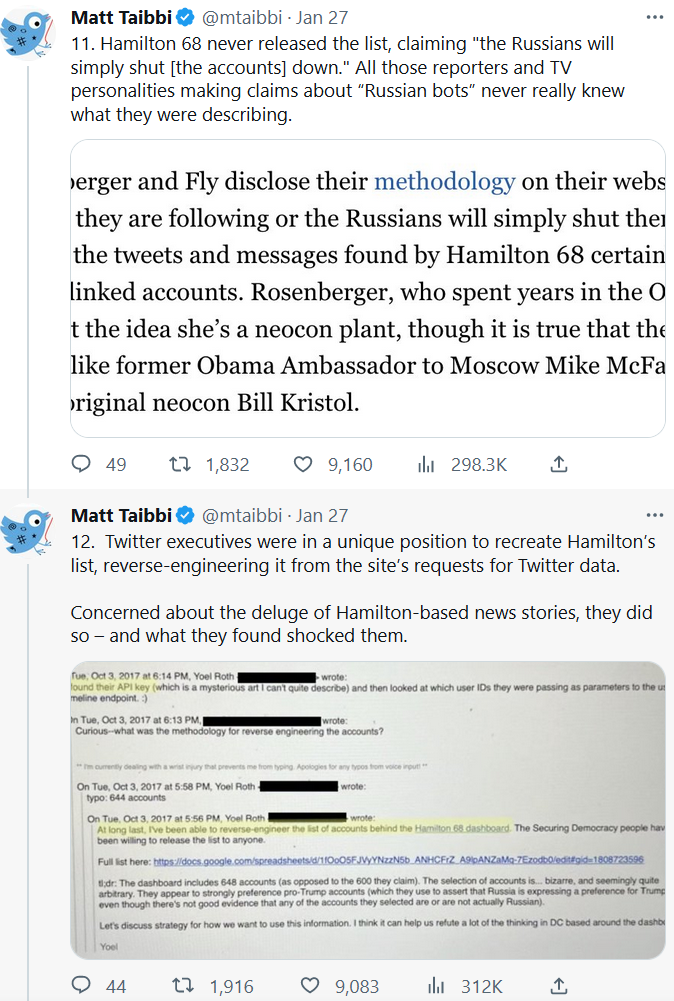View analytics showing 298.3K views

click(x=427, y=465)
